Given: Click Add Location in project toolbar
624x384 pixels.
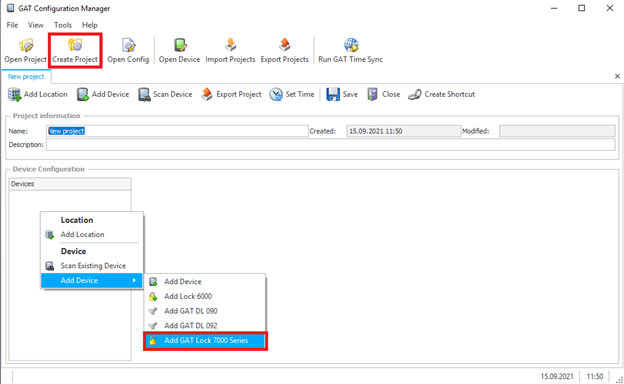Looking at the screenshot, I should pyautogui.click(x=38, y=94).
